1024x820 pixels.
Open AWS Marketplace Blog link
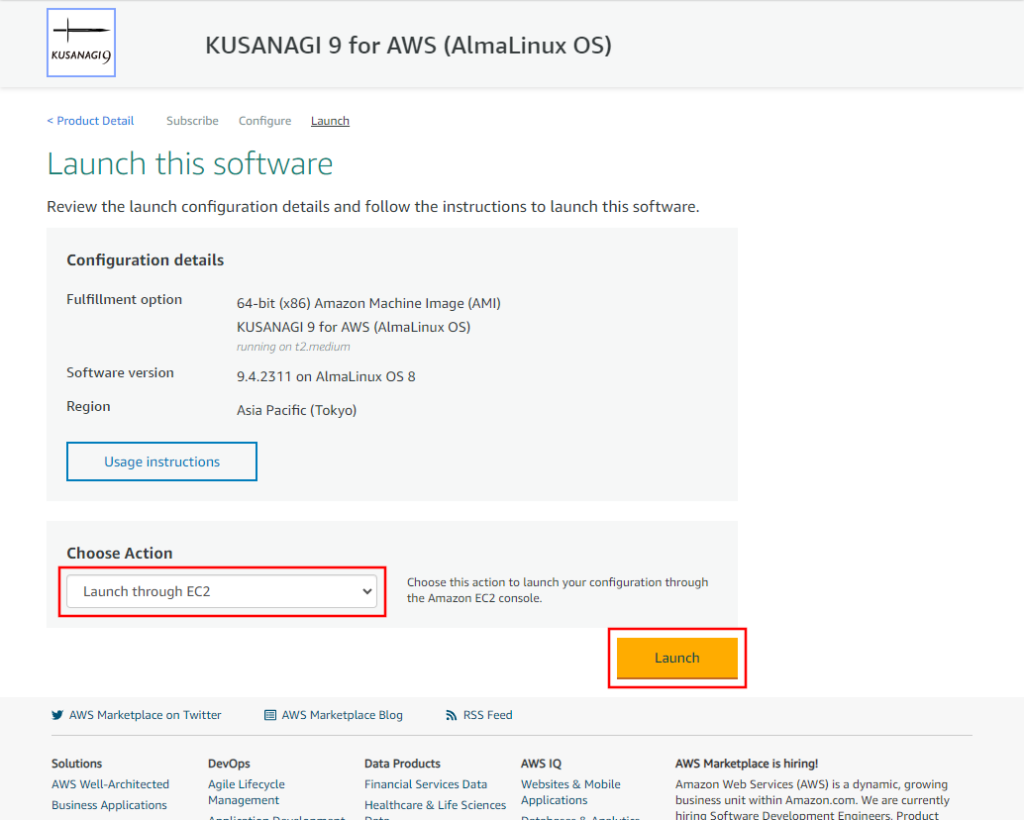click(x=342, y=715)
